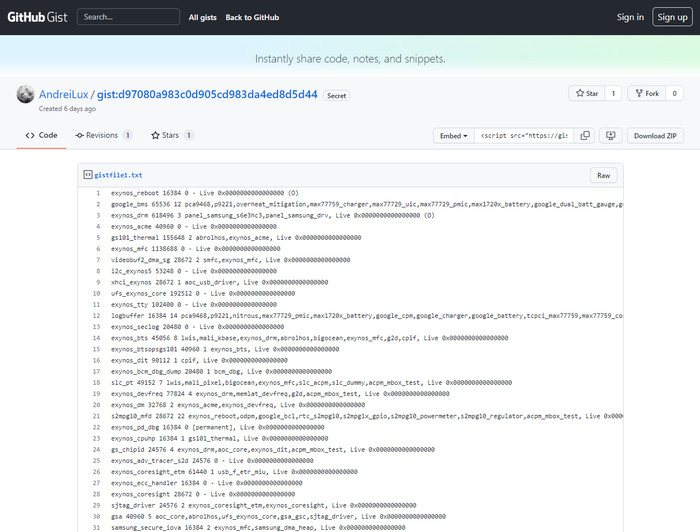
Task: Click the 'exynos_dit 90112' line text
Action: point(199,361)
